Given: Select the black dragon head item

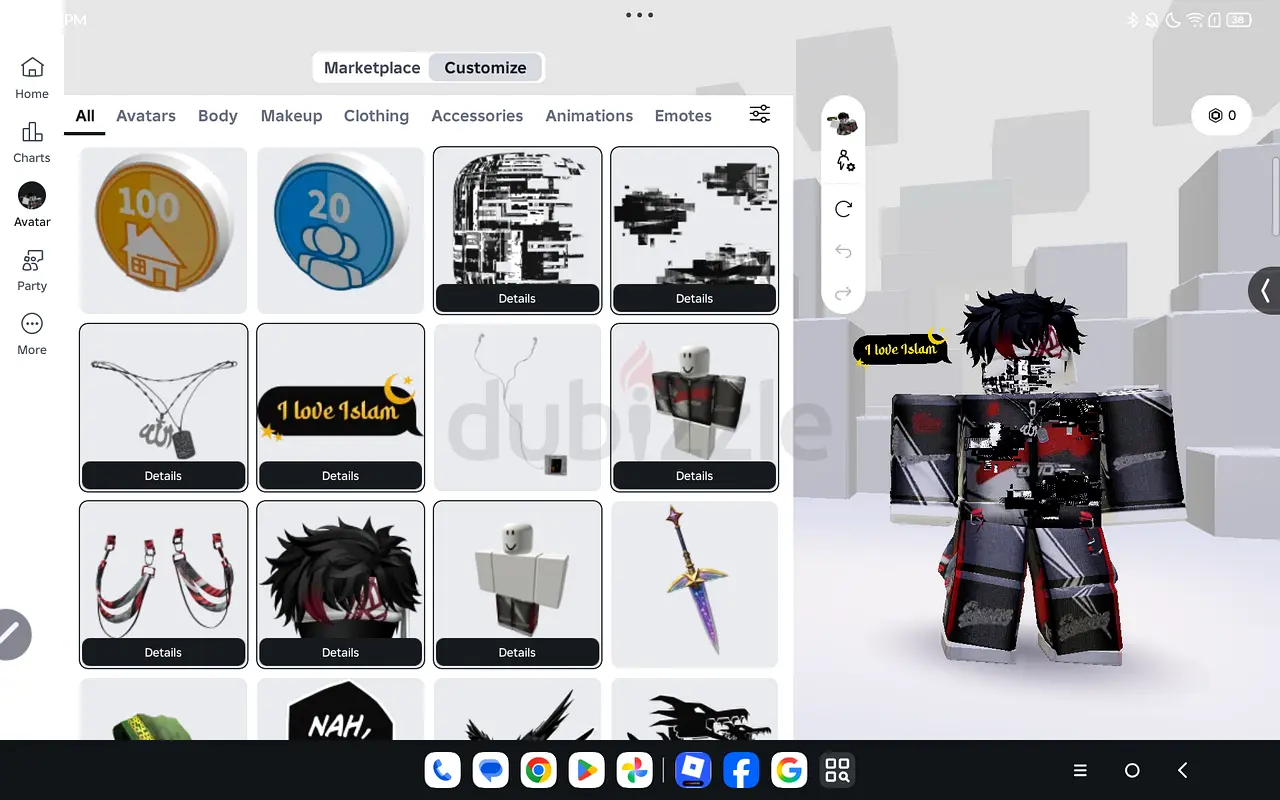Looking at the screenshot, I should click(x=694, y=709).
